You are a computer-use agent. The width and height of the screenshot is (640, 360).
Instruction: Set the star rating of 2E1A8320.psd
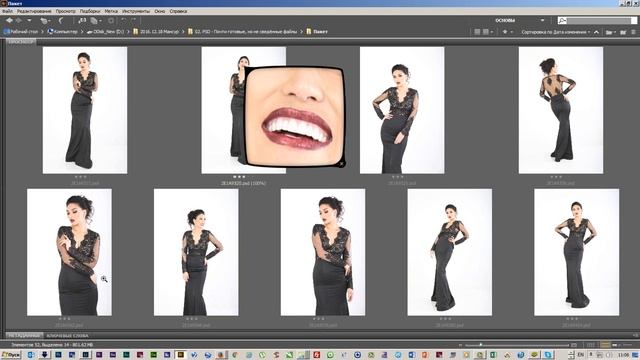[x=239, y=177]
